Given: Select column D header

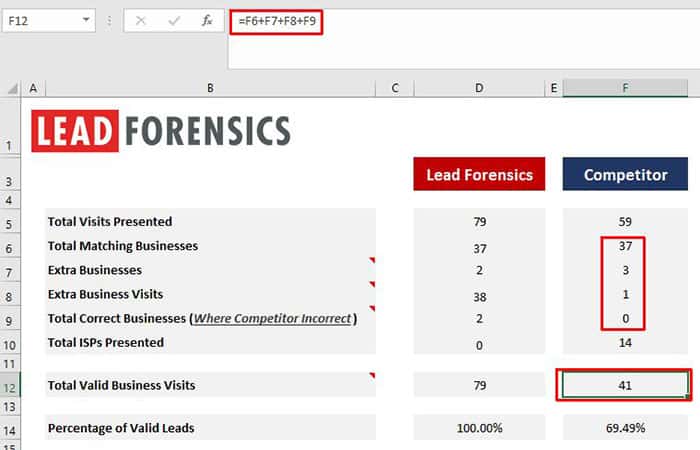Looking at the screenshot, I should [x=479, y=88].
